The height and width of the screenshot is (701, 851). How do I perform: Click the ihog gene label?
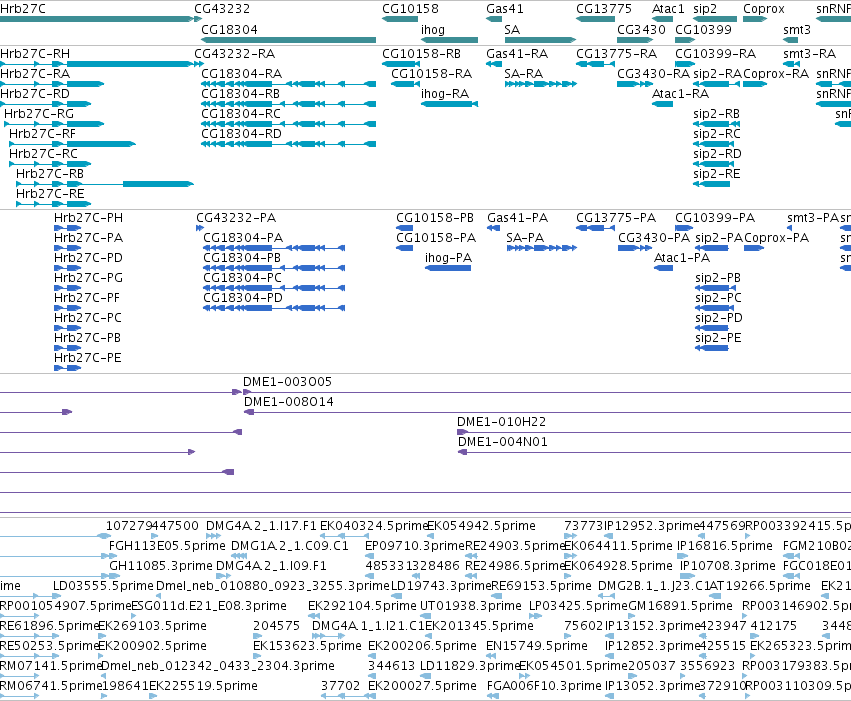point(433,29)
